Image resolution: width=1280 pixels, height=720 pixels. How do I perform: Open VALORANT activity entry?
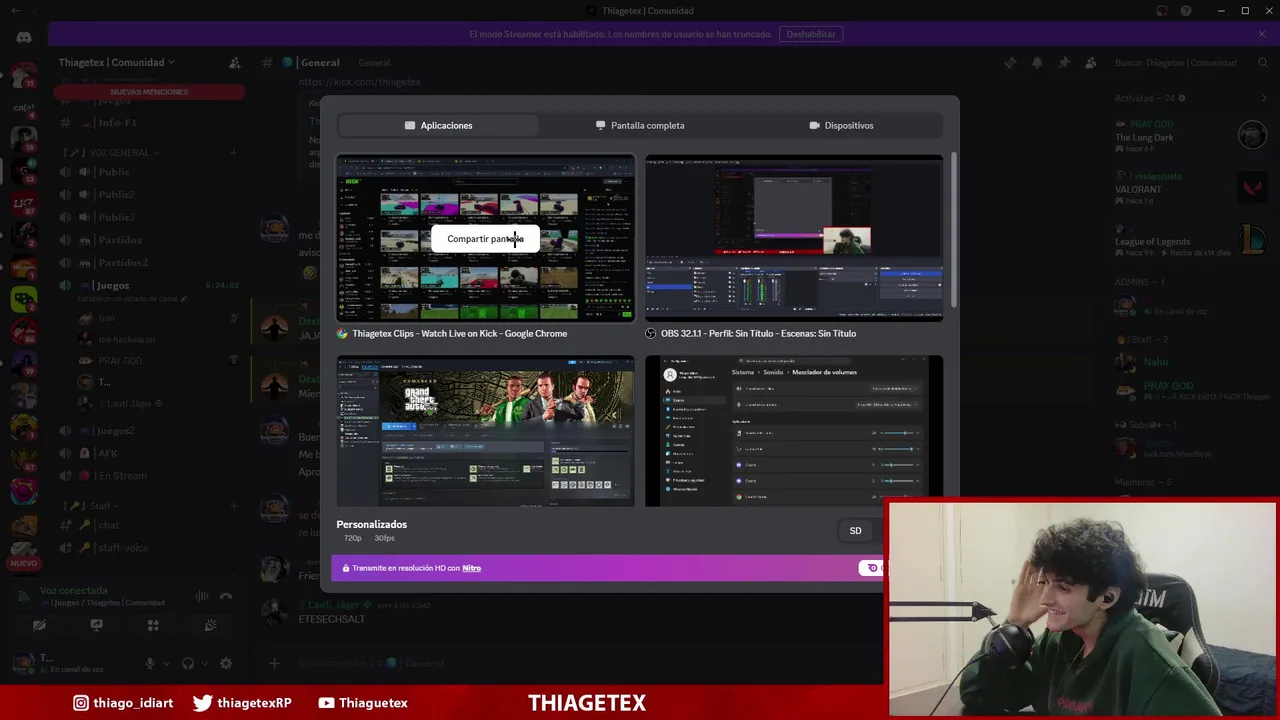(1191, 188)
